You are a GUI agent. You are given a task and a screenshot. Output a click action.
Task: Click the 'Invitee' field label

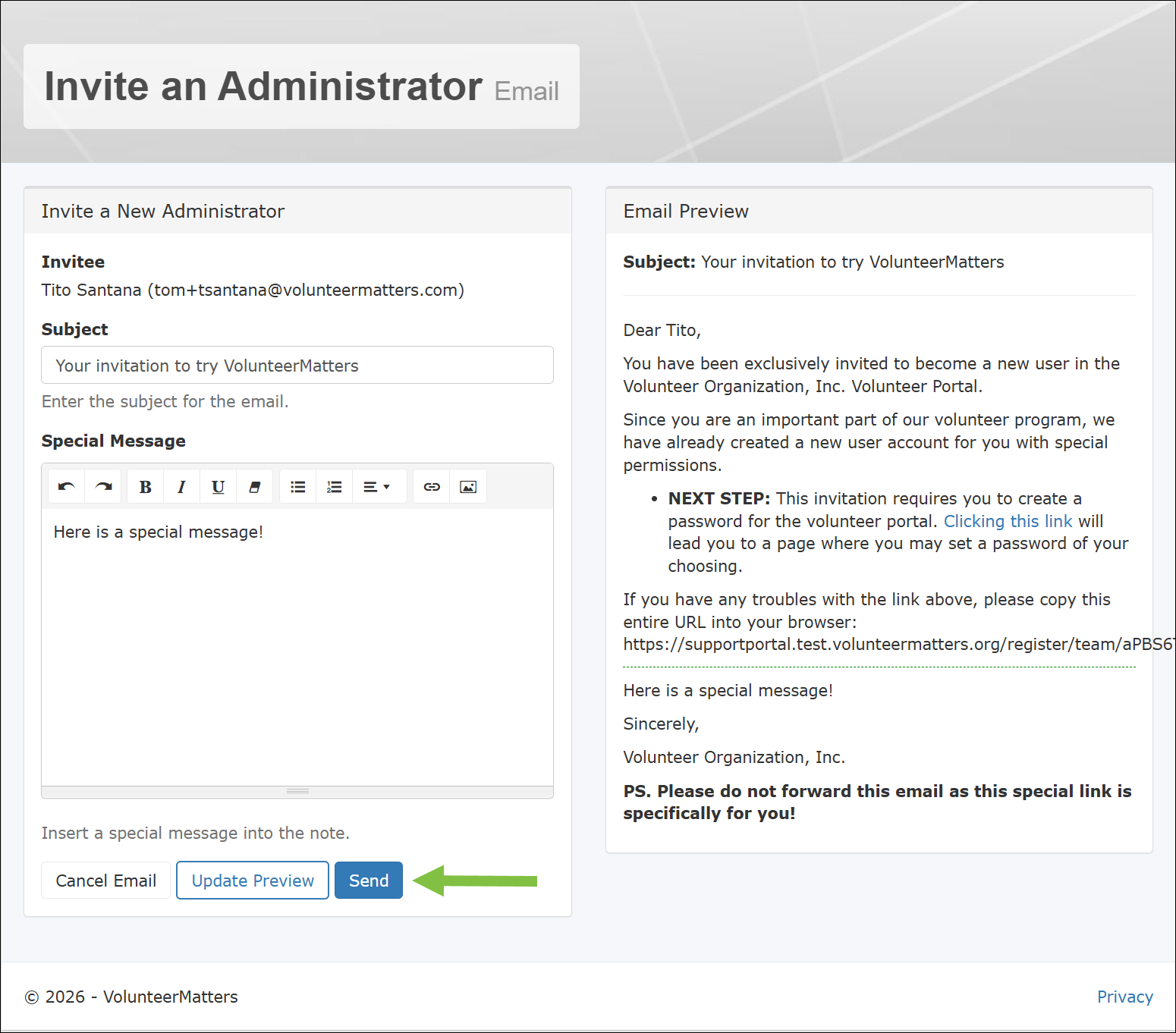(x=73, y=262)
